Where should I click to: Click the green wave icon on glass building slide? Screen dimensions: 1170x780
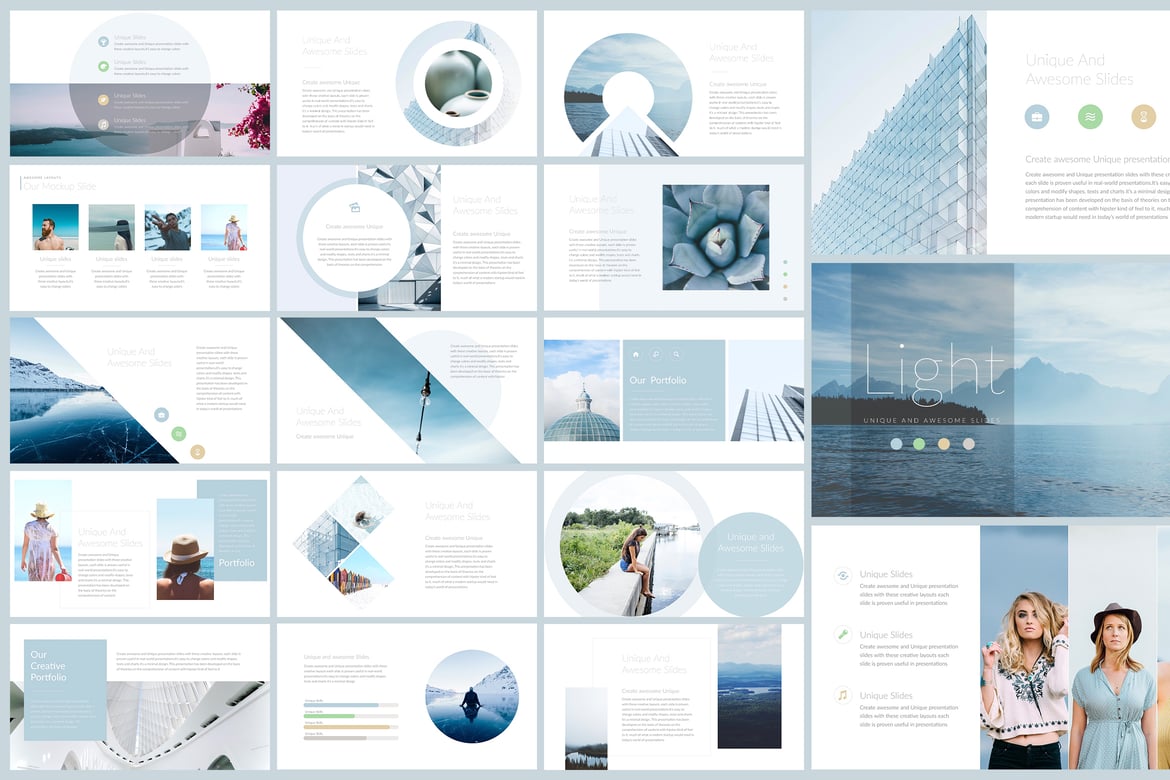1090,116
